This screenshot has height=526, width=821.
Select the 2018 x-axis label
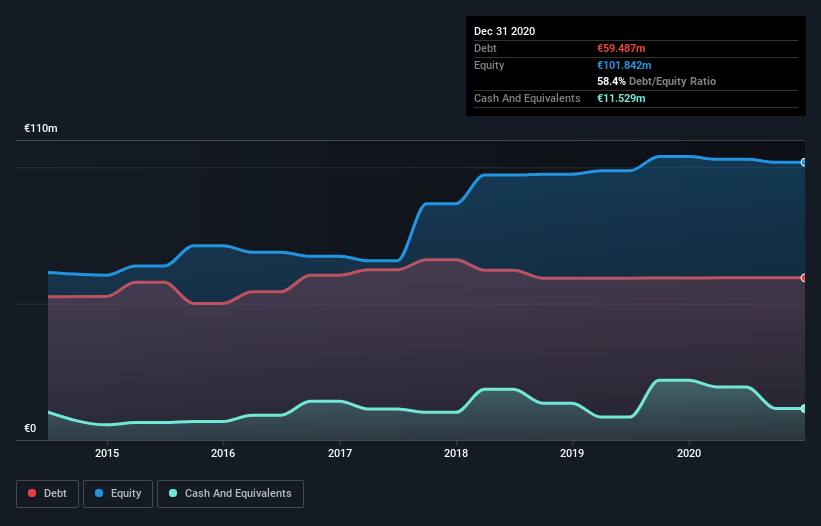(456, 453)
